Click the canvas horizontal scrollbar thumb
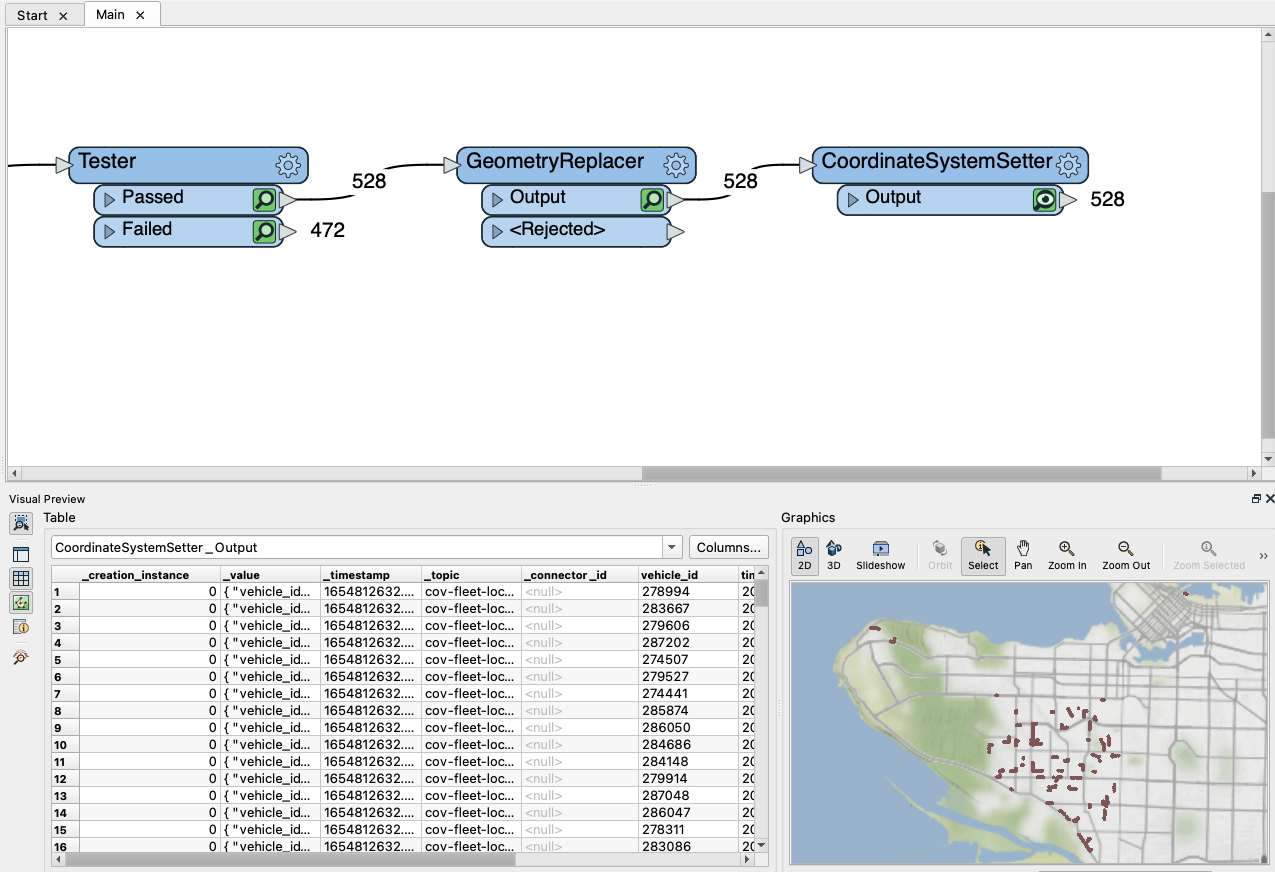This screenshot has height=872, width=1275. pyautogui.click(x=901, y=473)
